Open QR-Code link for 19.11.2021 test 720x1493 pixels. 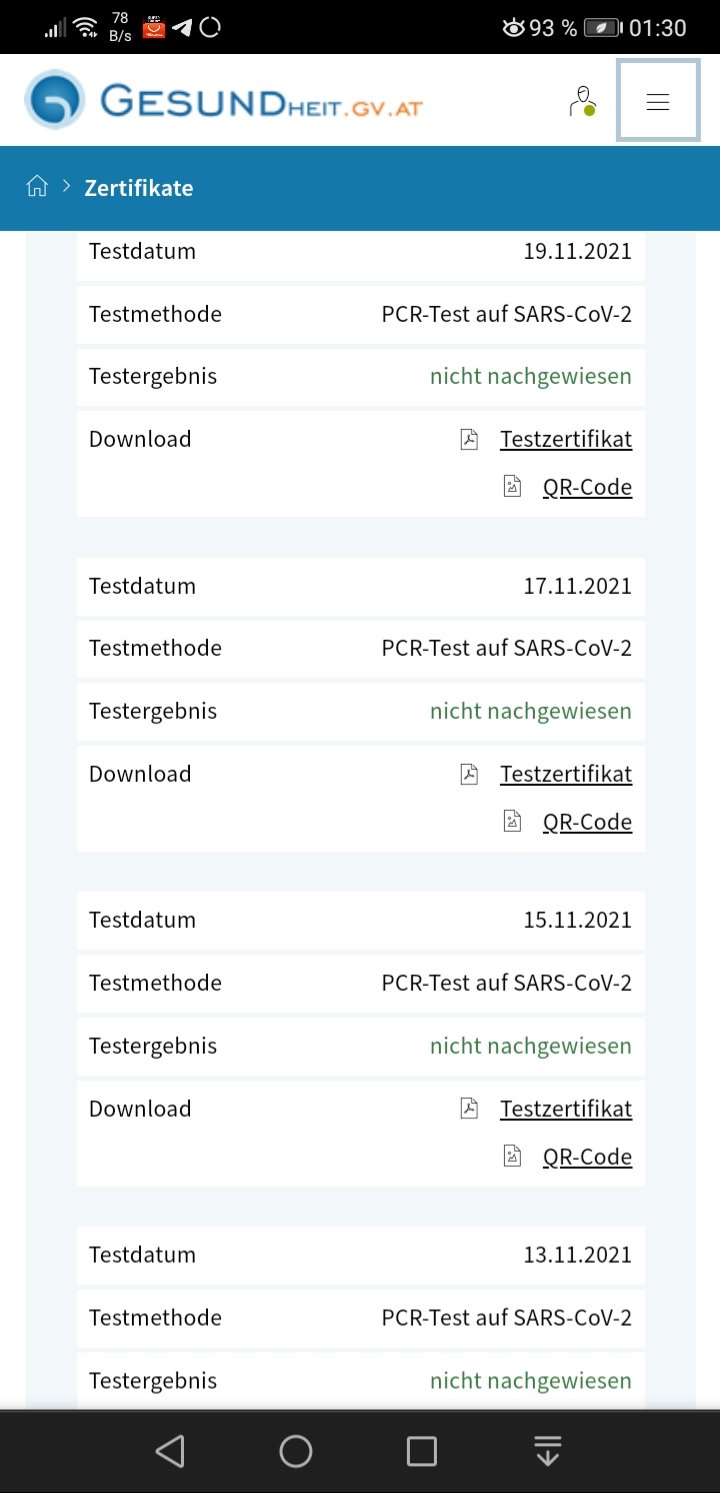tap(587, 487)
